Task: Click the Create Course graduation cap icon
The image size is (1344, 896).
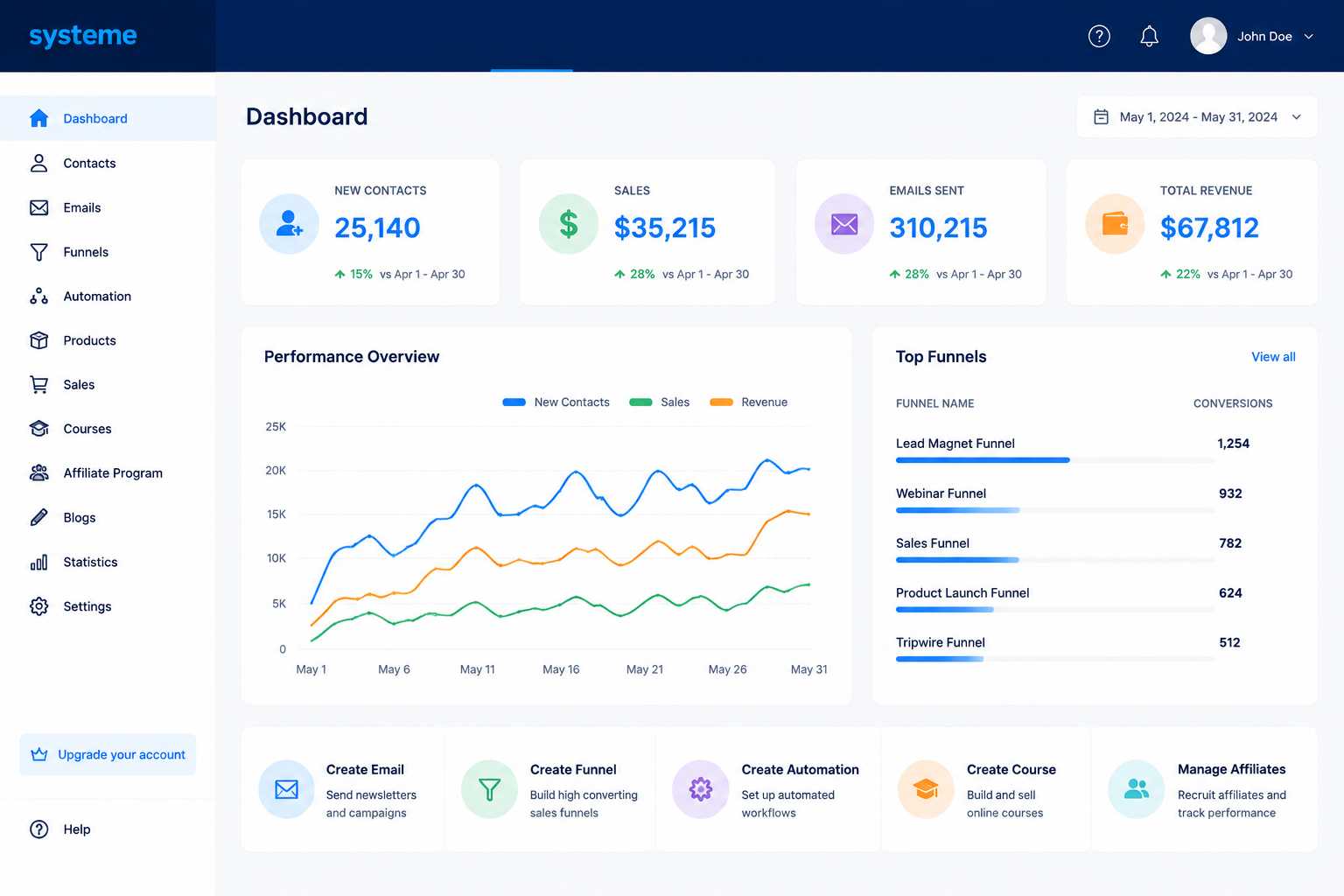Action: (x=926, y=789)
